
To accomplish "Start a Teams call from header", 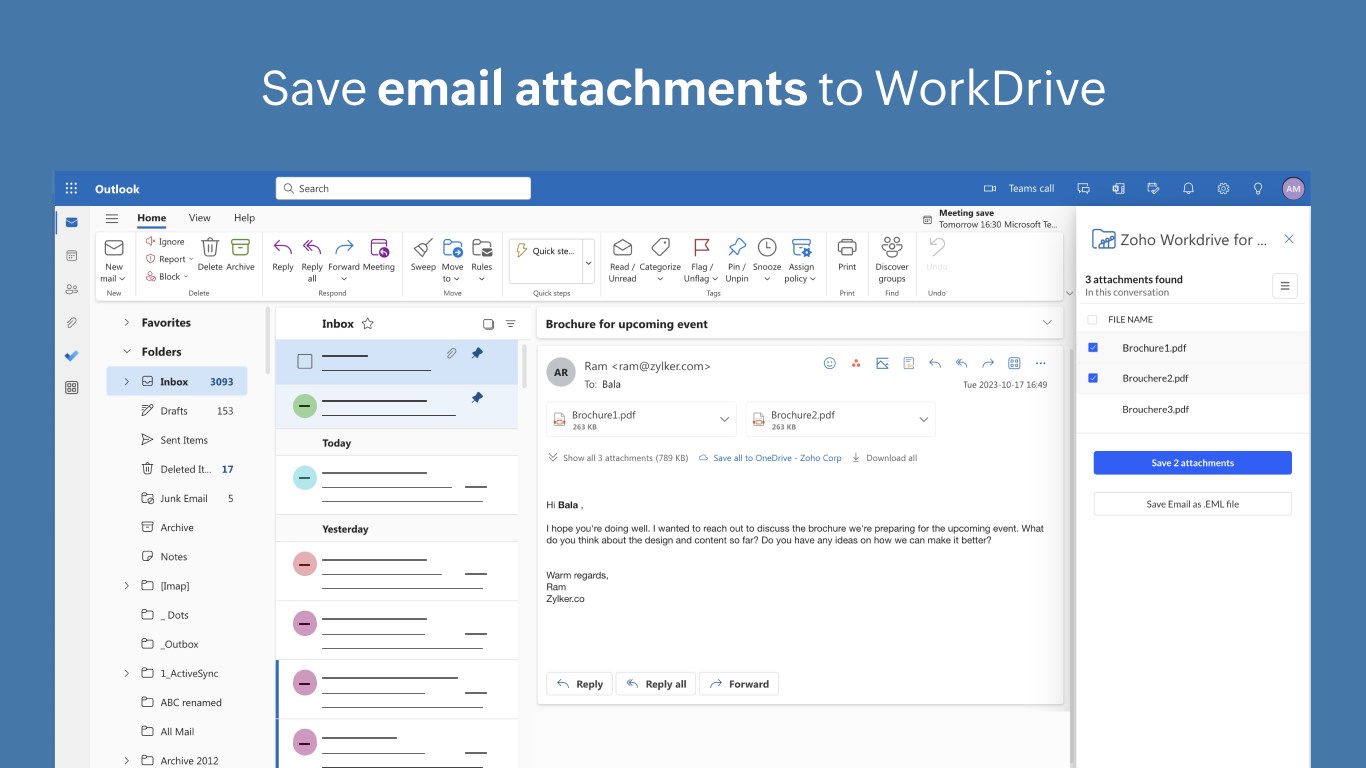I will [1018, 188].
